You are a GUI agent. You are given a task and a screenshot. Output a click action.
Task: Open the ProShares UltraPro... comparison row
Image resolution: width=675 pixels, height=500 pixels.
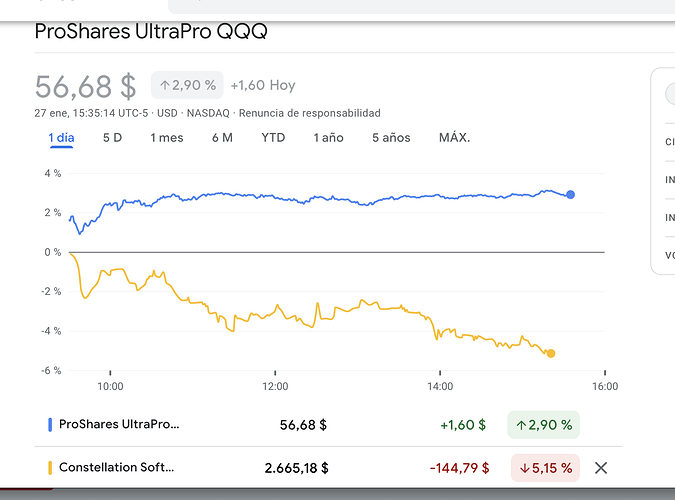(x=328, y=425)
